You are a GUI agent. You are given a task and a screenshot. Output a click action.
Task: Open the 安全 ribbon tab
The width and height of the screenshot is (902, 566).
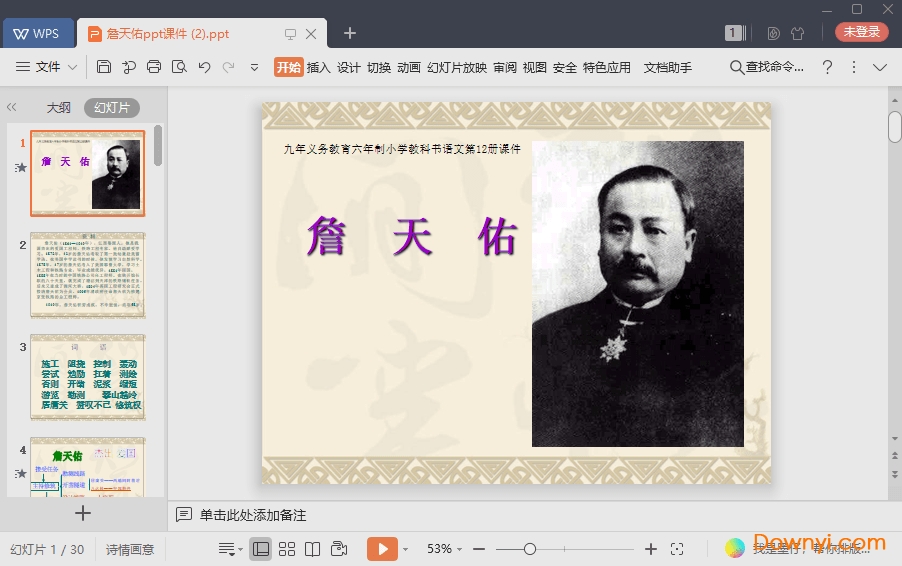coord(564,67)
